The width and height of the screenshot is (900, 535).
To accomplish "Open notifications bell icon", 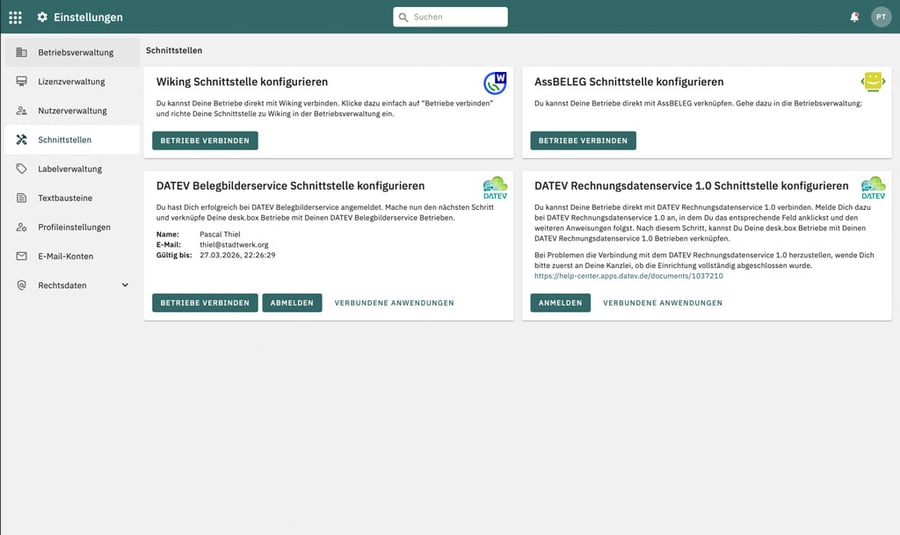I will (x=855, y=17).
